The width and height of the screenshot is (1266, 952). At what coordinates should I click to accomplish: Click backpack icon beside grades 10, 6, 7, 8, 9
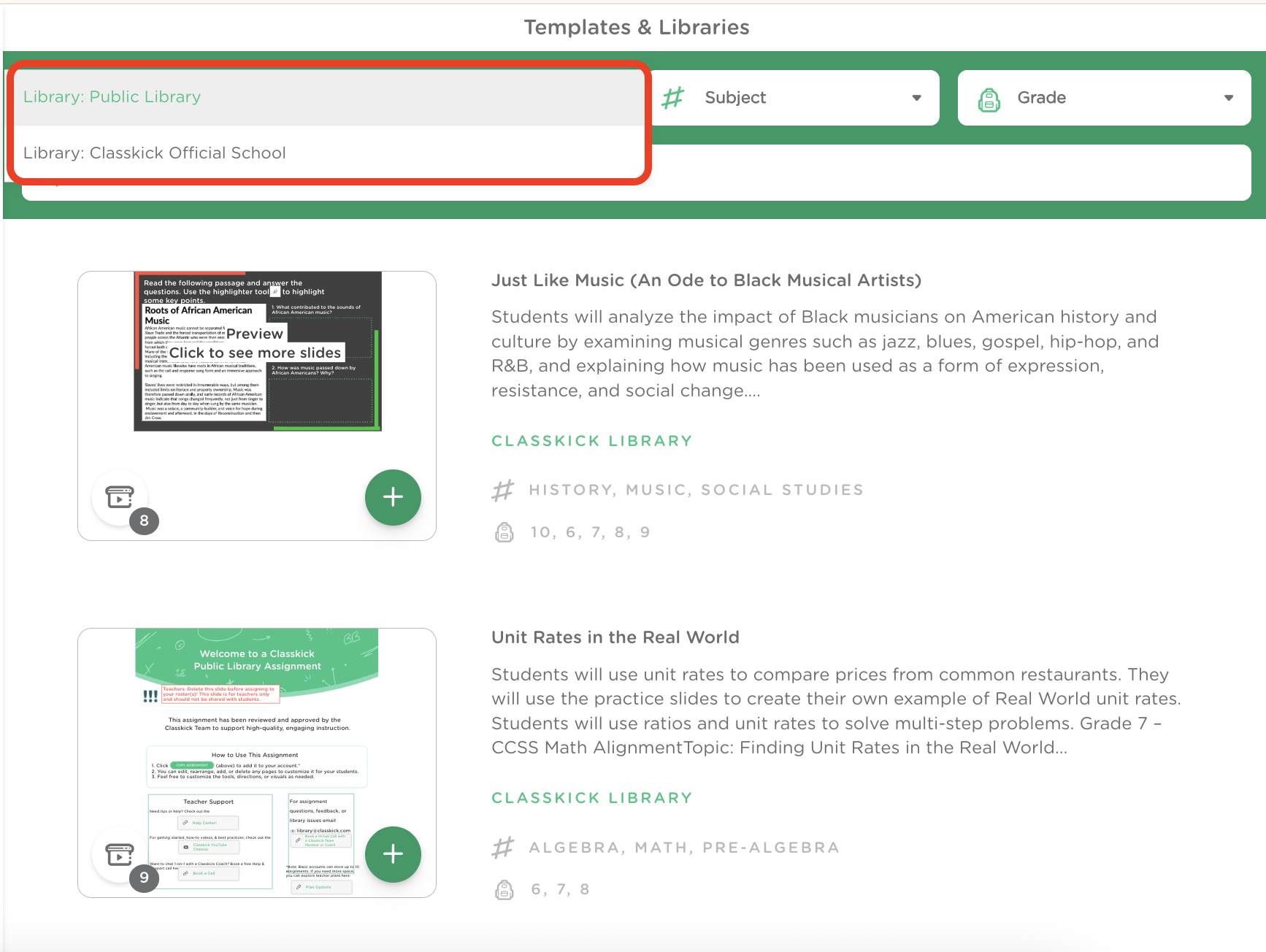coord(505,532)
